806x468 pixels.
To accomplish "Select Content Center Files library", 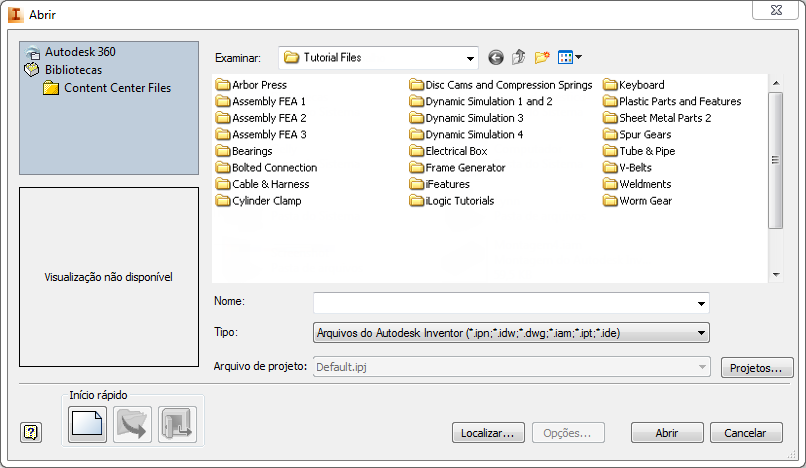I will pos(107,88).
